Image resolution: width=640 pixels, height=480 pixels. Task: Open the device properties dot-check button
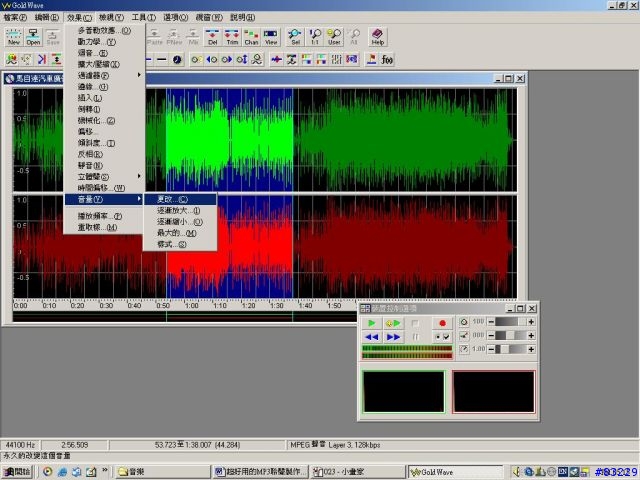442,337
